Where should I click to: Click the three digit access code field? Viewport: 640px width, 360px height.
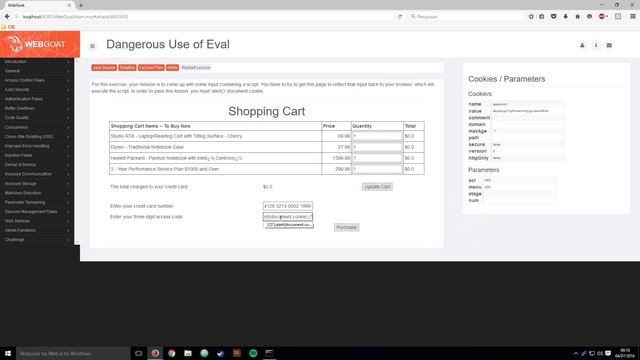(288, 217)
